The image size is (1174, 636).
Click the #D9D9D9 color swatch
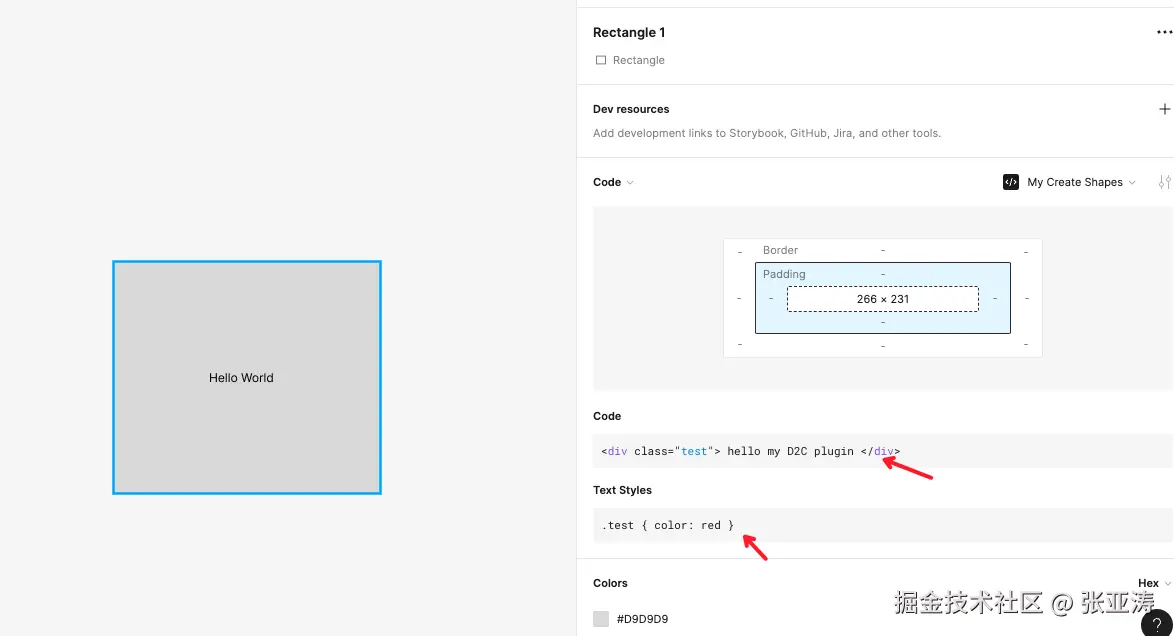601,619
